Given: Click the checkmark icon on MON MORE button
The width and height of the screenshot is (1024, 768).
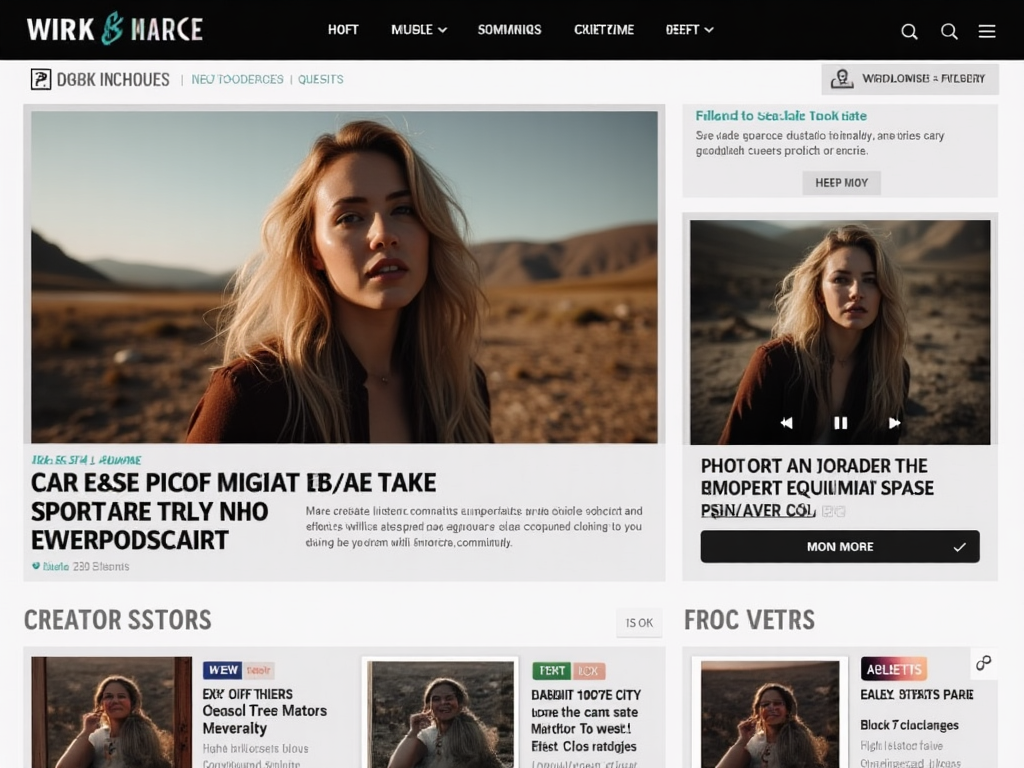Looking at the screenshot, I should tap(959, 547).
